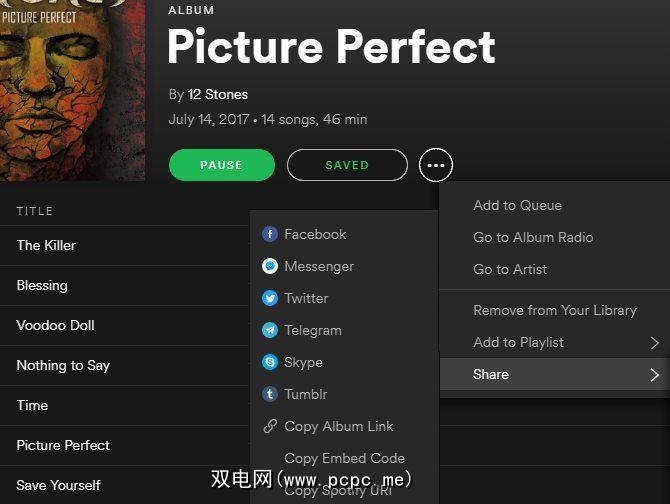Open the 12 Stones artist link
Image resolution: width=670 pixels, height=504 pixels.
pos(218,94)
